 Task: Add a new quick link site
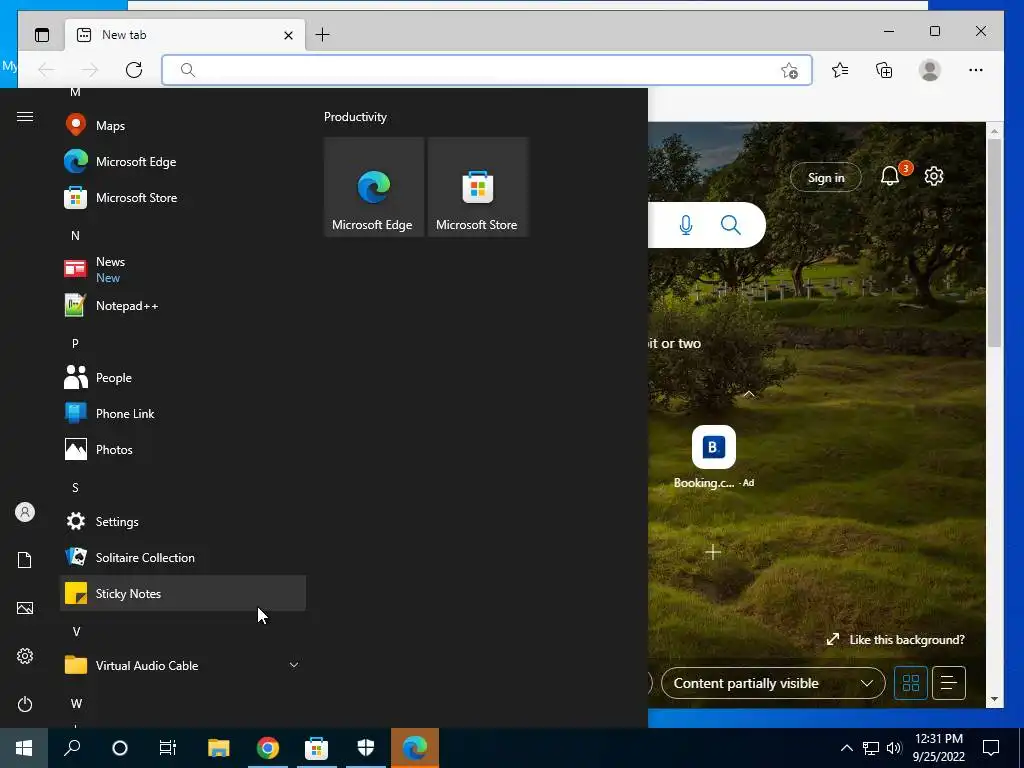pos(713,552)
